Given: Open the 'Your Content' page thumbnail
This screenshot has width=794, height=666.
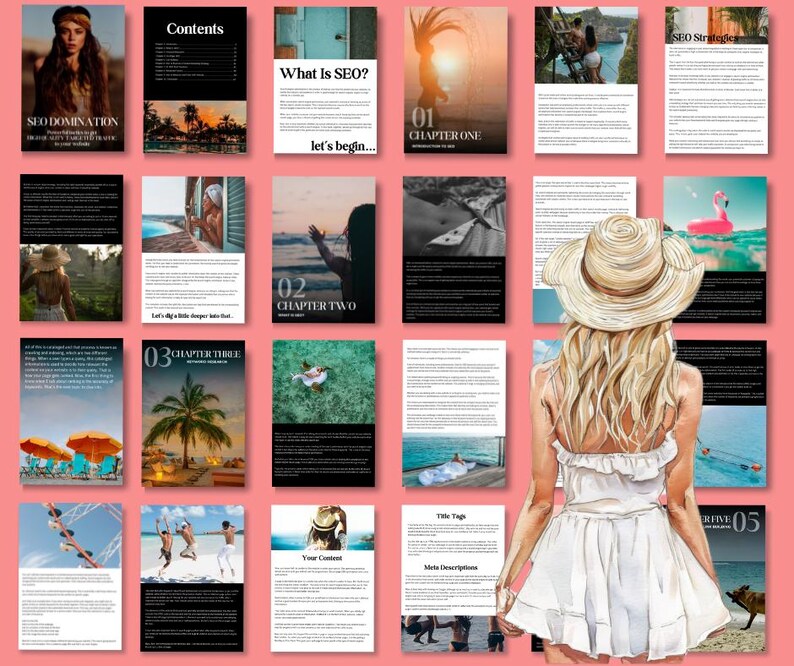Looking at the screenshot, I should [x=323, y=578].
